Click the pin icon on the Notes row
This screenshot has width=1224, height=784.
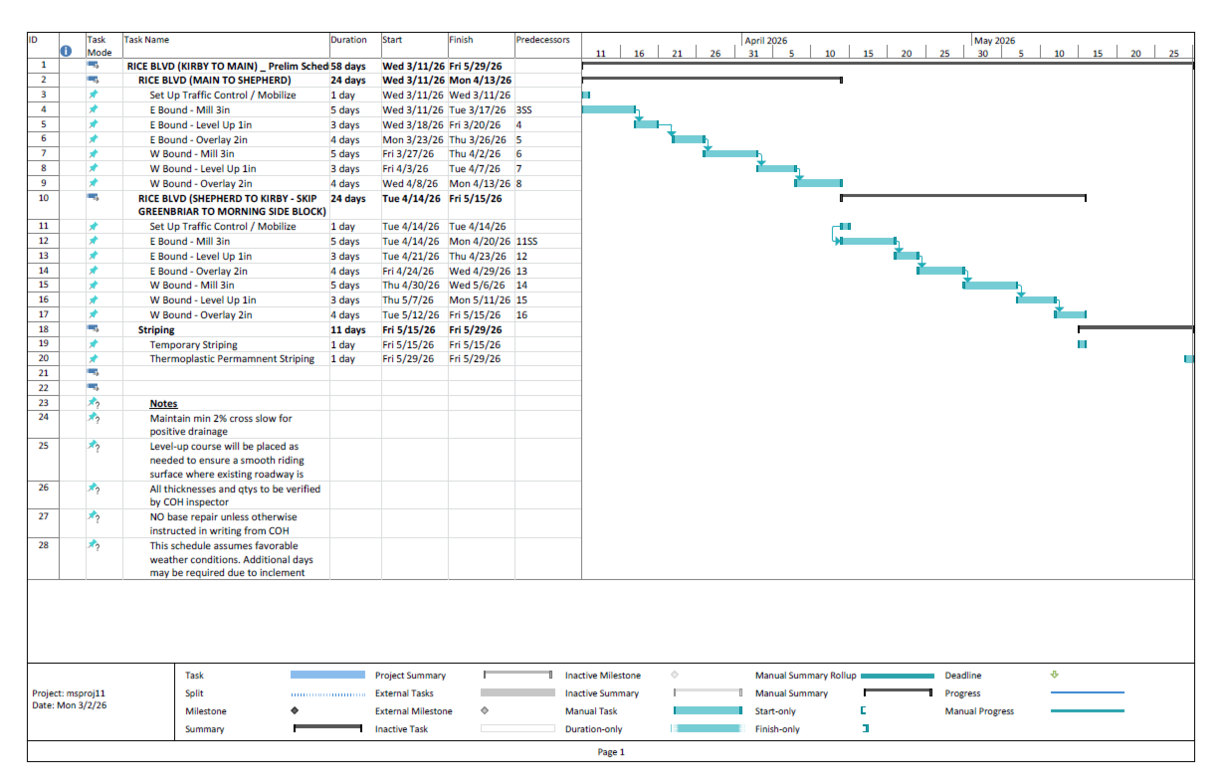tap(93, 404)
